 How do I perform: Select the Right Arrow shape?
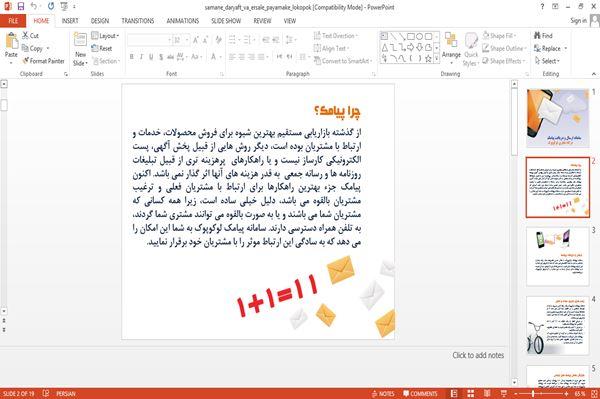pos(411,47)
